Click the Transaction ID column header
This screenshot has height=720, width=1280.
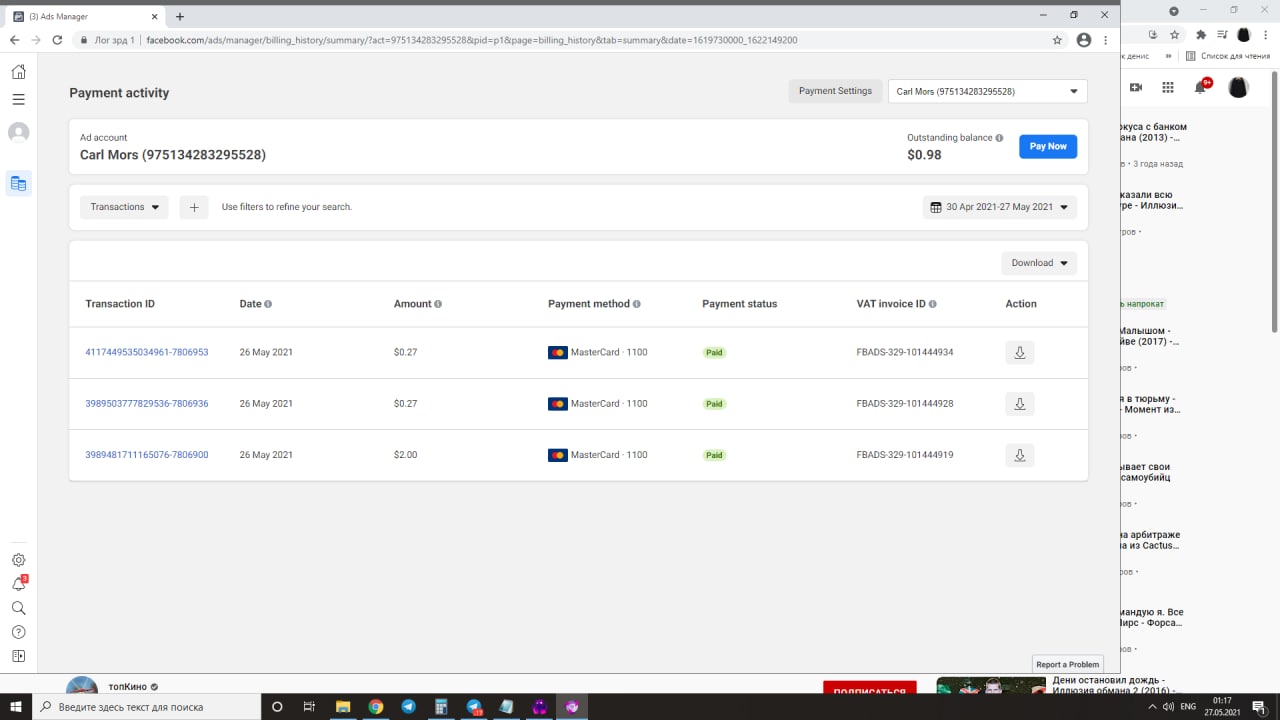[120, 304]
